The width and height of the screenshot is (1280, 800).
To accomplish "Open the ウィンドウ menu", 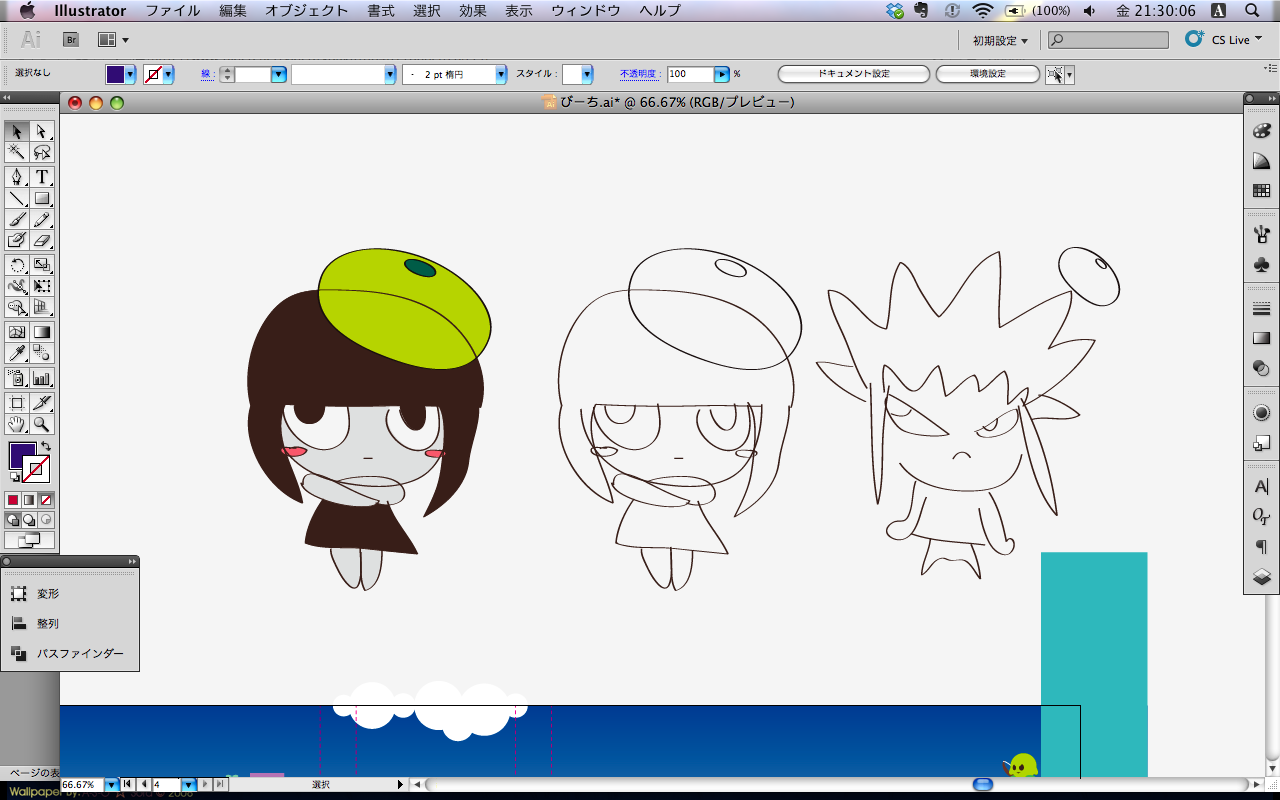I will click(x=586, y=11).
